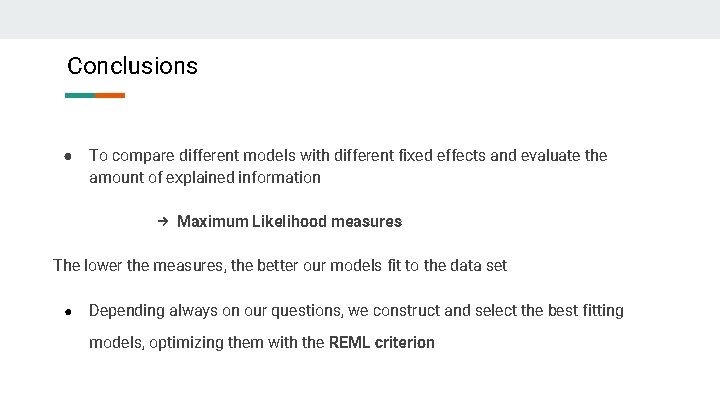Click the bold Maximum Likelihood measures text

click(289, 222)
